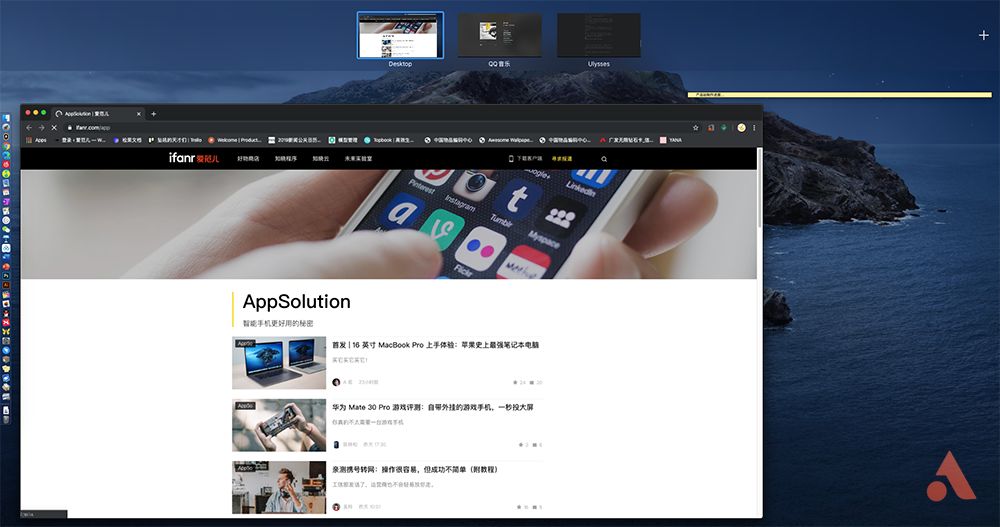Open the Trello bookmark
This screenshot has width=1000, height=527.
[x=175, y=140]
